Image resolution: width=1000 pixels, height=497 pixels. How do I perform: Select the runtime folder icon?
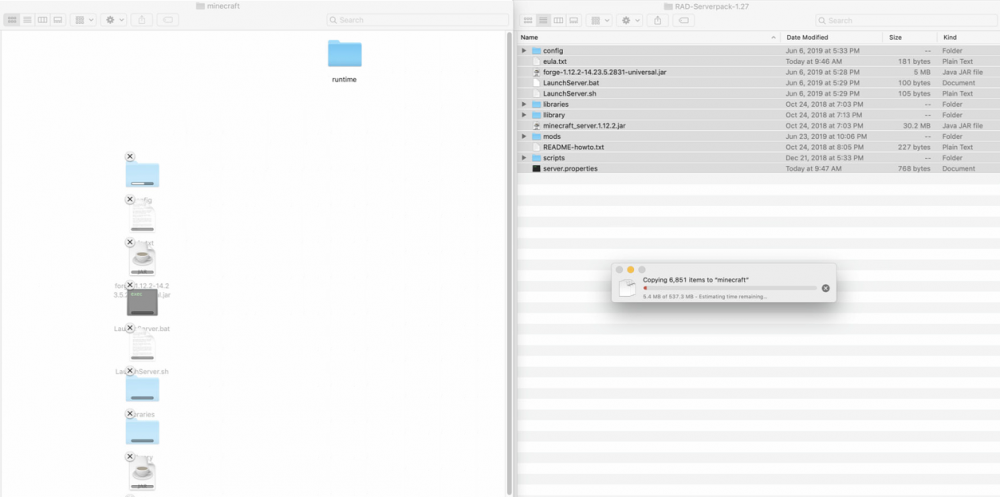point(344,54)
